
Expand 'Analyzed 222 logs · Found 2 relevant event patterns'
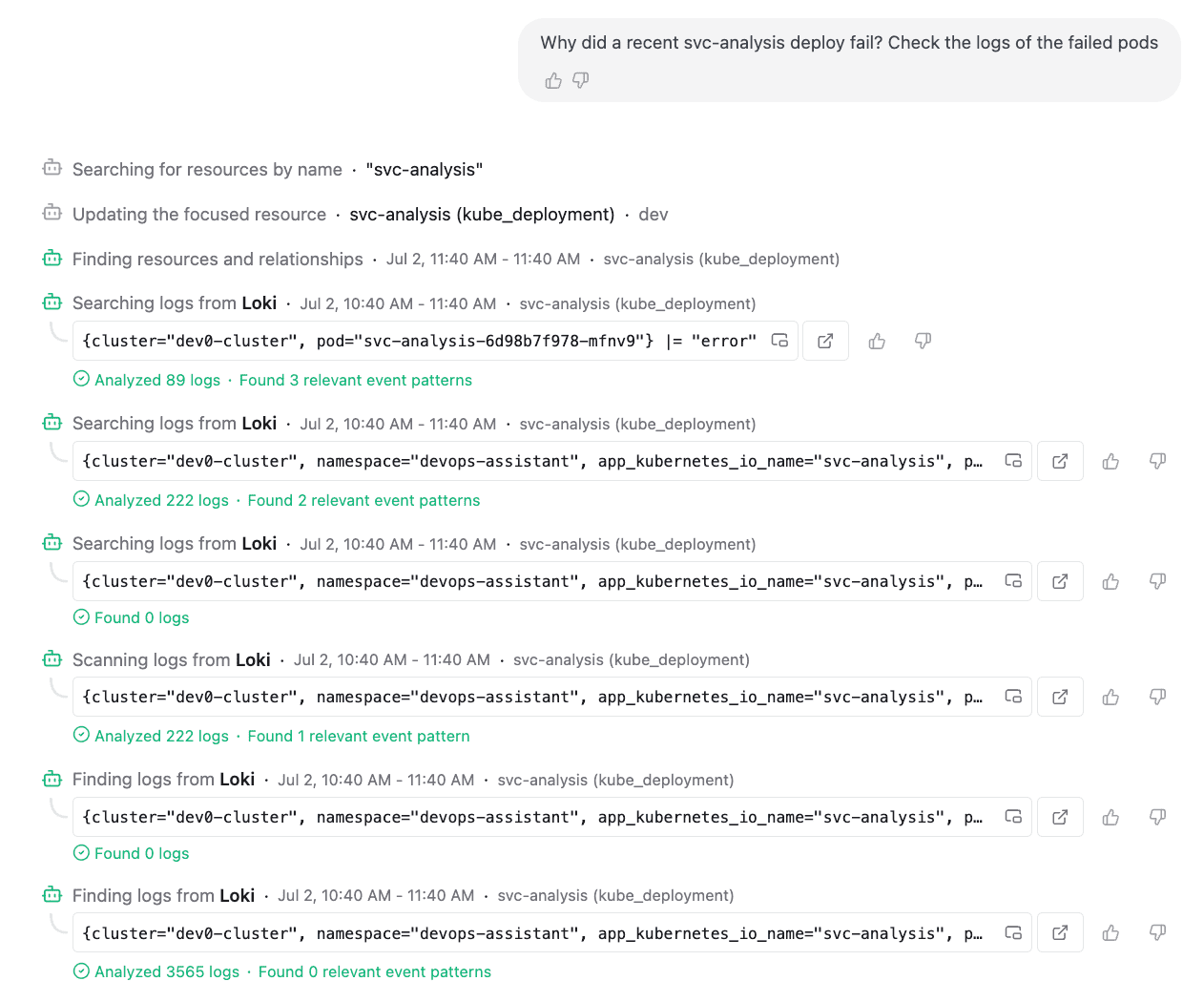pyautogui.click(x=277, y=500)
